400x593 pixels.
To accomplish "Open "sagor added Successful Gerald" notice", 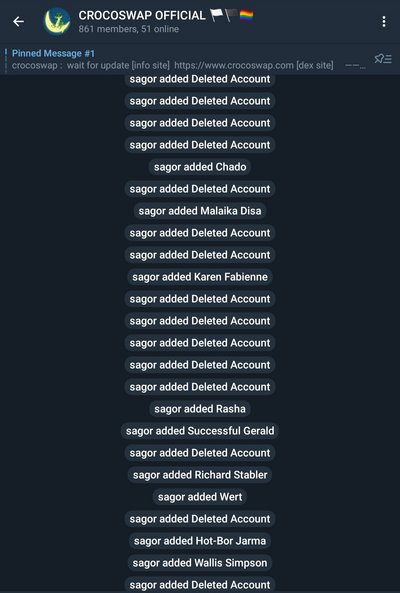I will (x=200, y=431).
